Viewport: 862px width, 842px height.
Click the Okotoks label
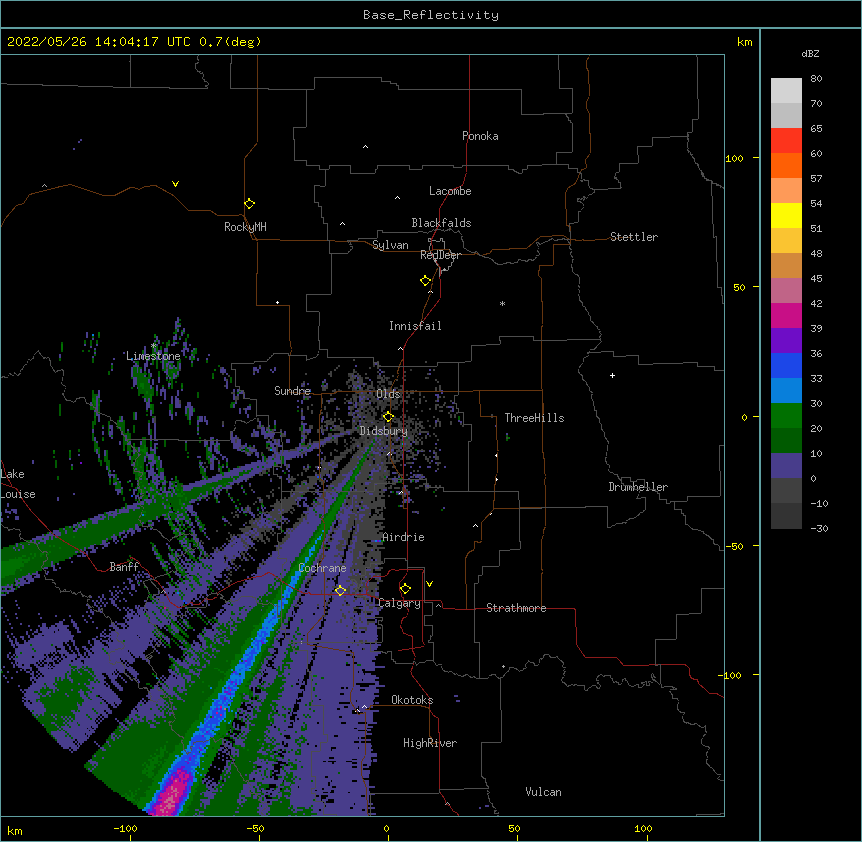pyautogui.click(x=412, y=700)
